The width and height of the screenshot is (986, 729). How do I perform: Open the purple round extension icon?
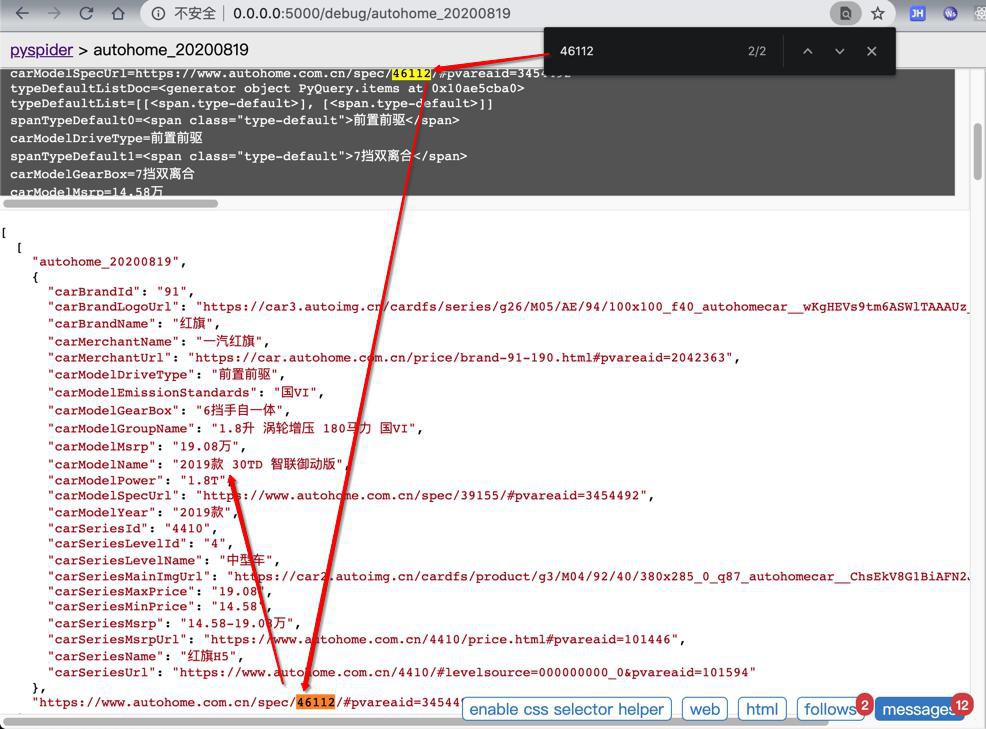point(950,13)
